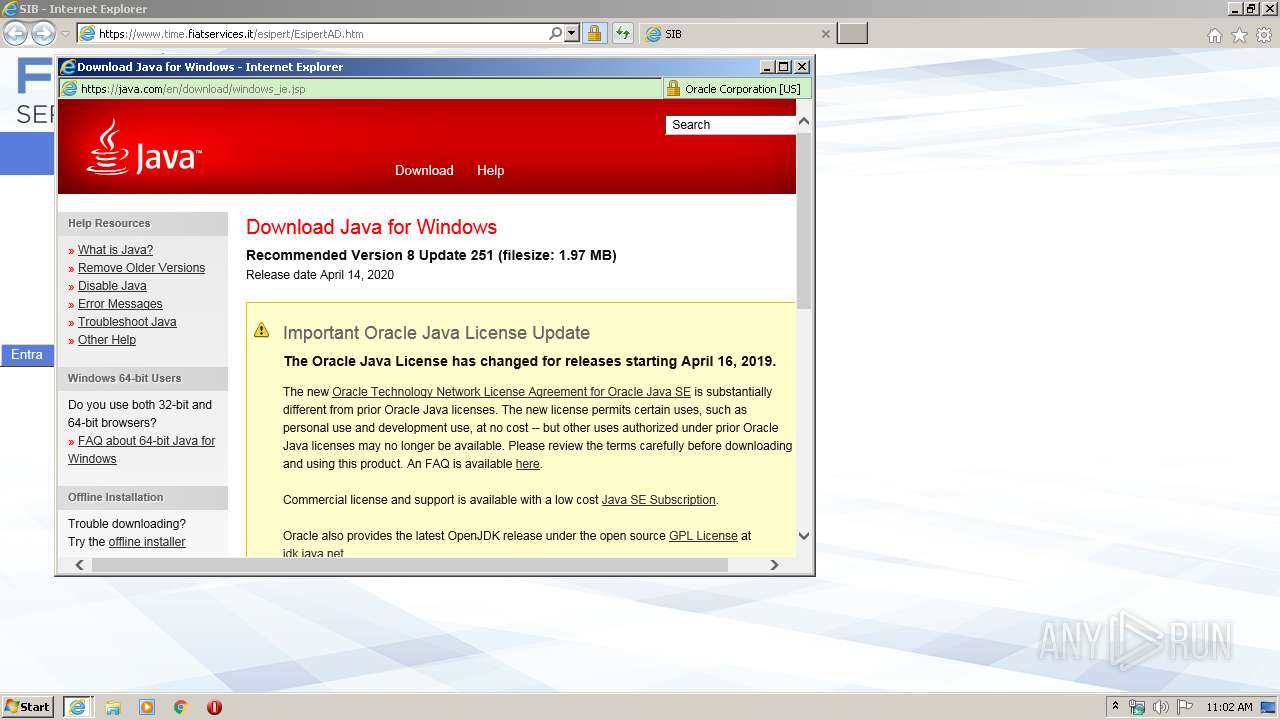Open the FAQ 'here' link

pyautogui.click(x=527, y=464)
